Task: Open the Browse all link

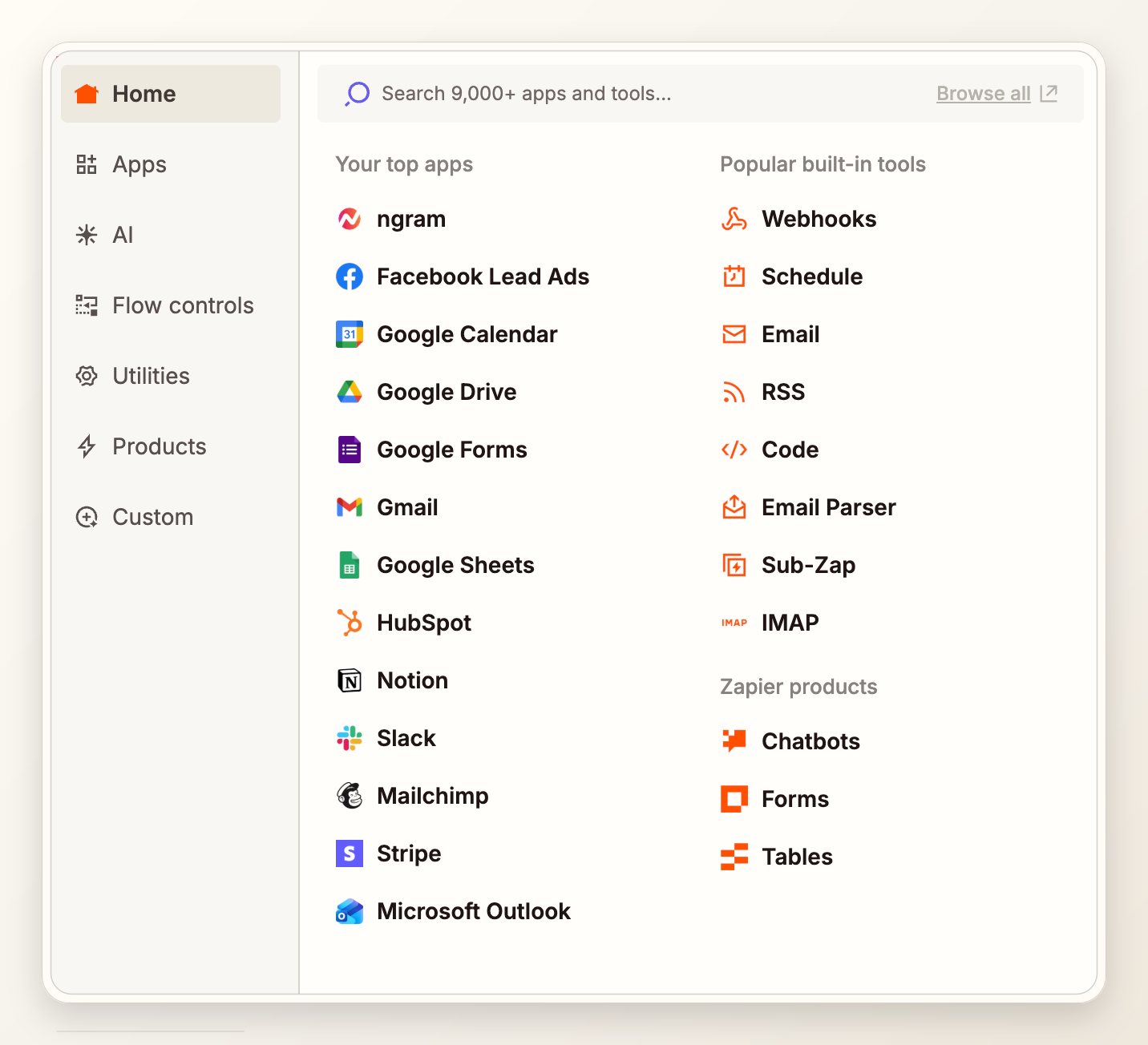Action: coord(984,94)
